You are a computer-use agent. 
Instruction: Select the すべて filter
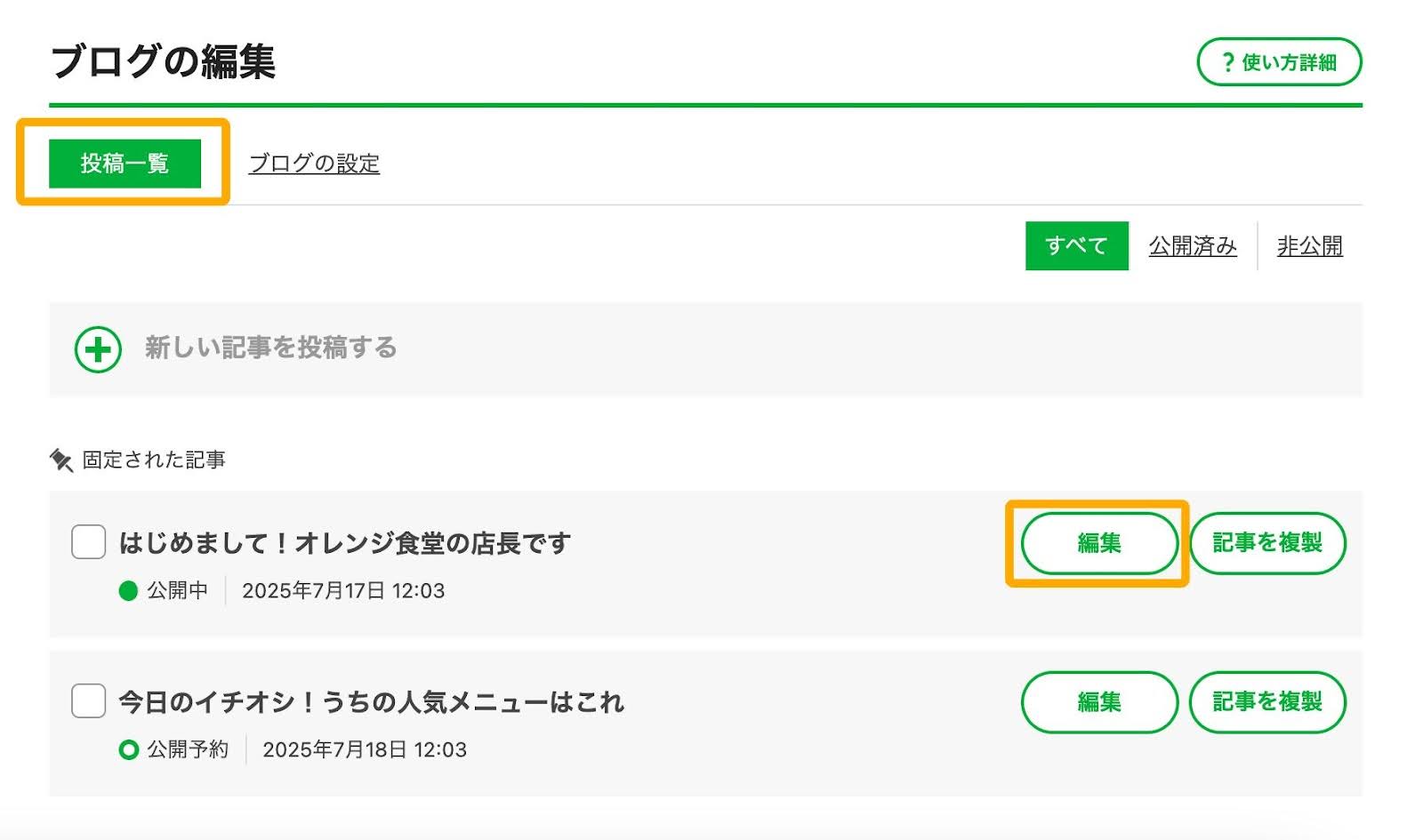click(1076, 245)
